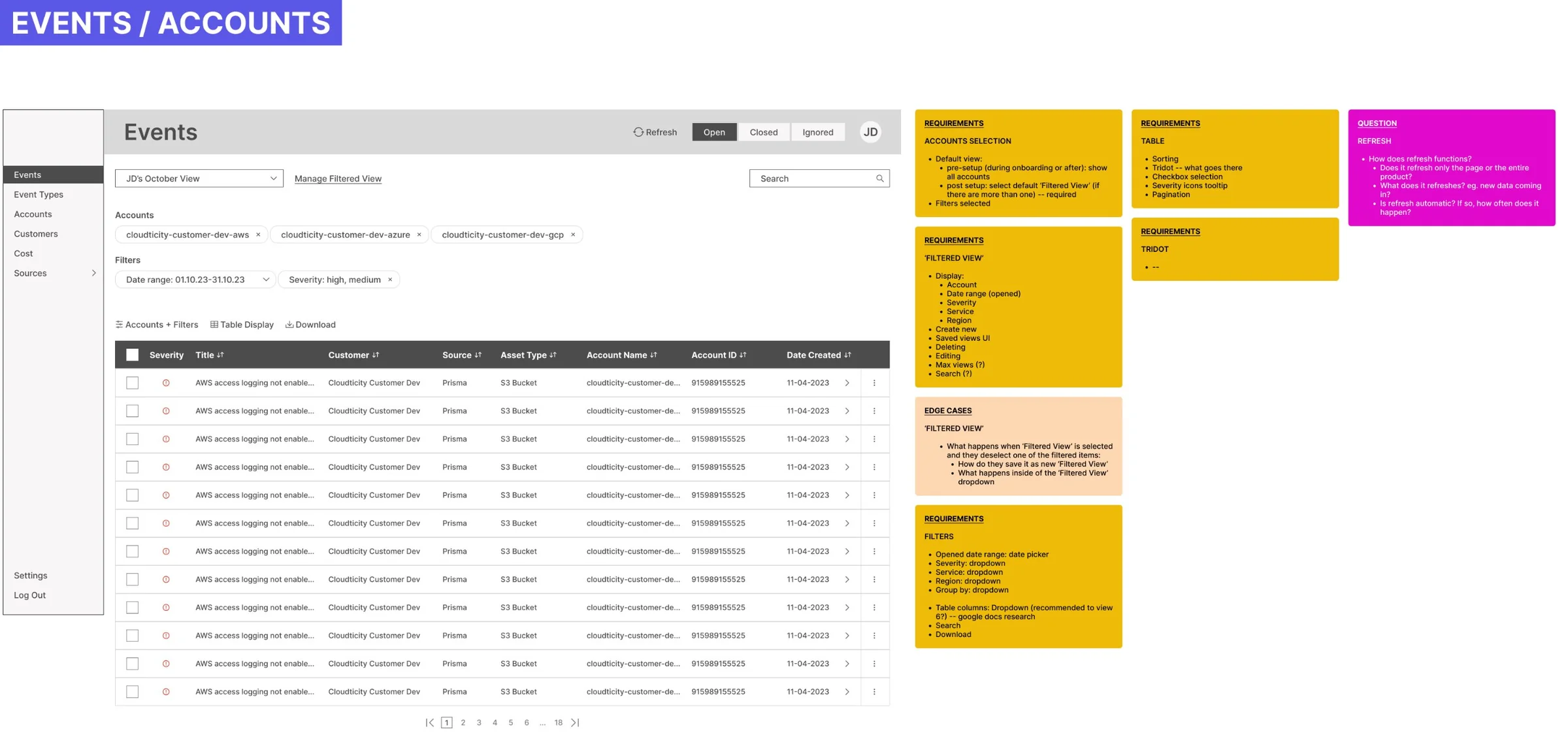Check the fourth event row checkbox

pos(132,467)
